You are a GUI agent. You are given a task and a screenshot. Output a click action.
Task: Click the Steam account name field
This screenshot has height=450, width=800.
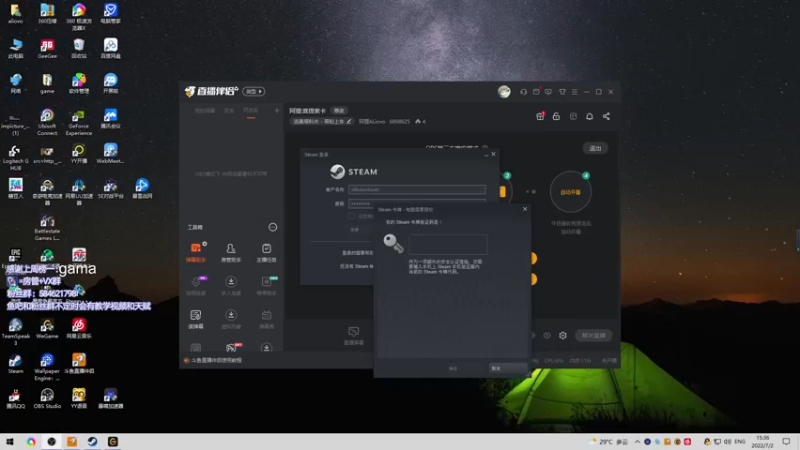click(417, 189)
